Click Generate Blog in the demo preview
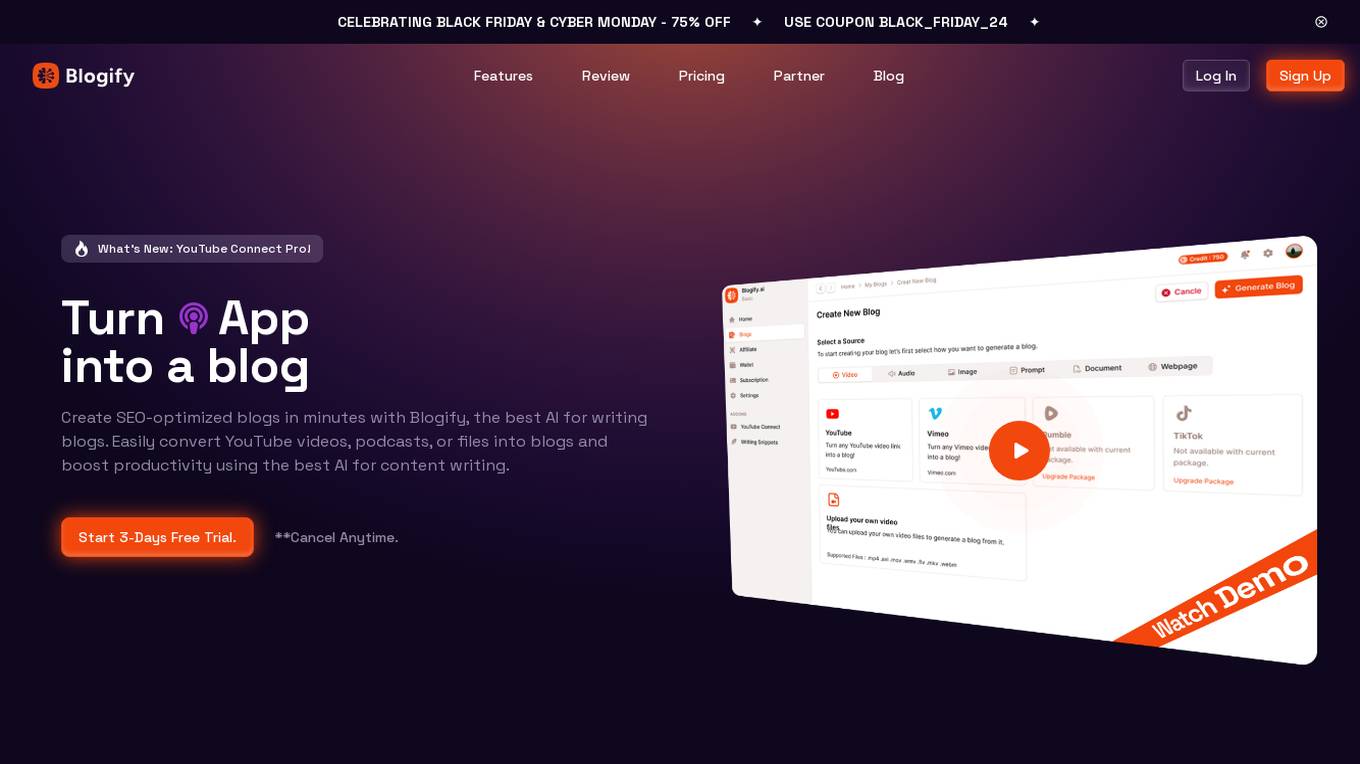 [x=1259, y=287]
